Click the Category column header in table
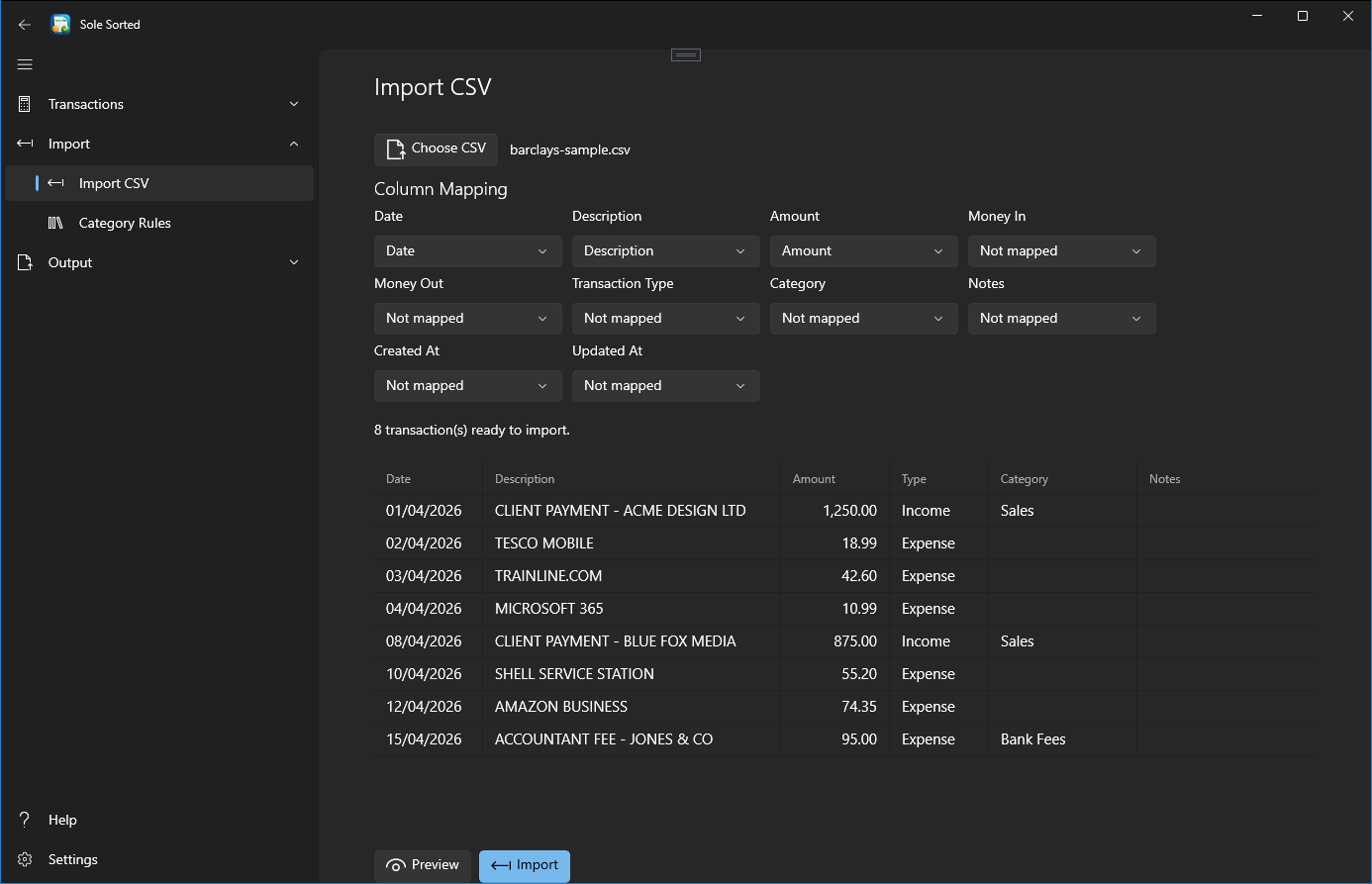 click(1063, 479)
